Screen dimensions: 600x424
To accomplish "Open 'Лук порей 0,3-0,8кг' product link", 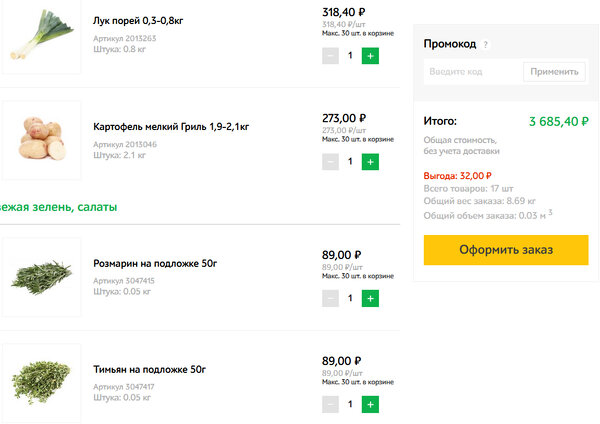I will [x=143, y=20].
